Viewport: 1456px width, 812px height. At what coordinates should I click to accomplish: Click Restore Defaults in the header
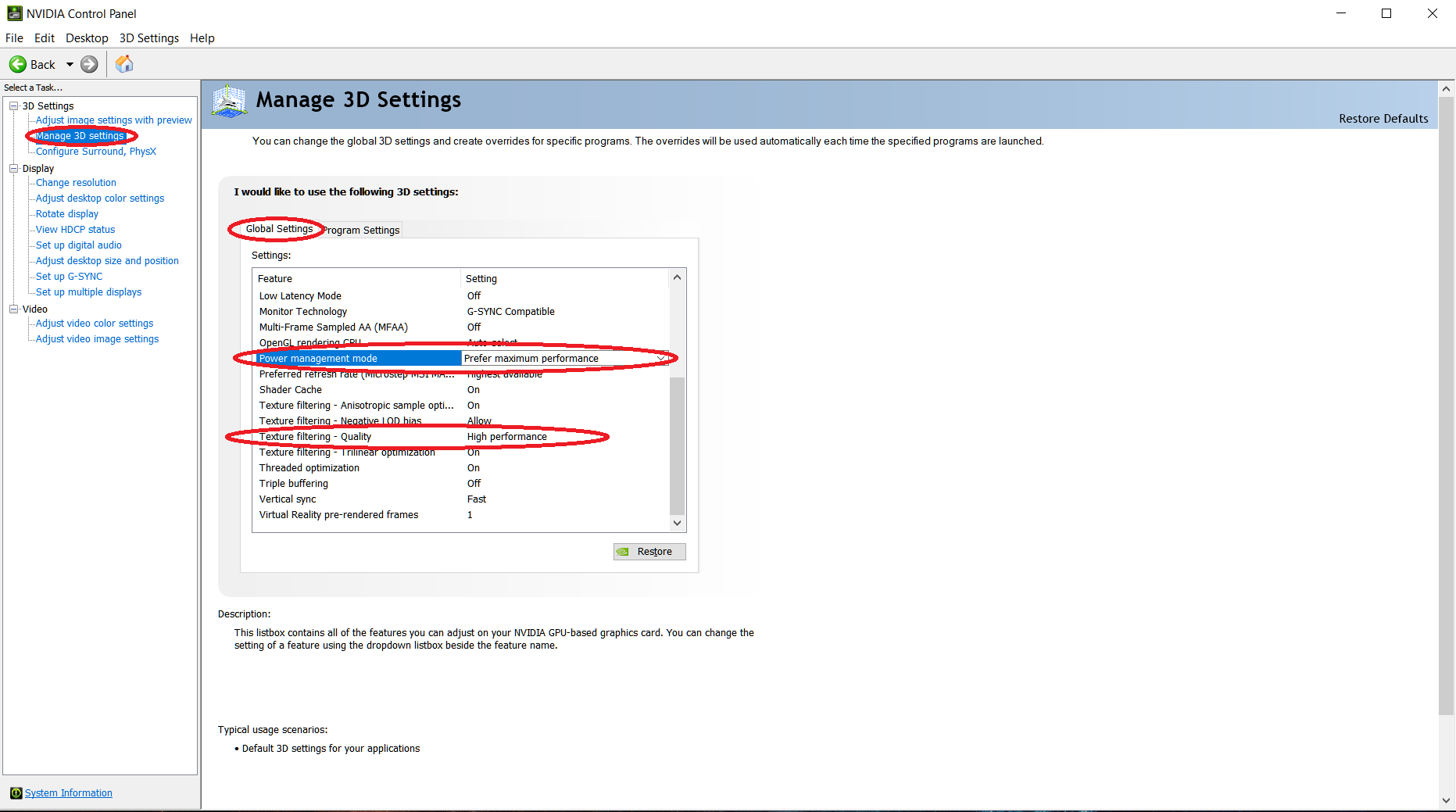tap(1383, 119)
